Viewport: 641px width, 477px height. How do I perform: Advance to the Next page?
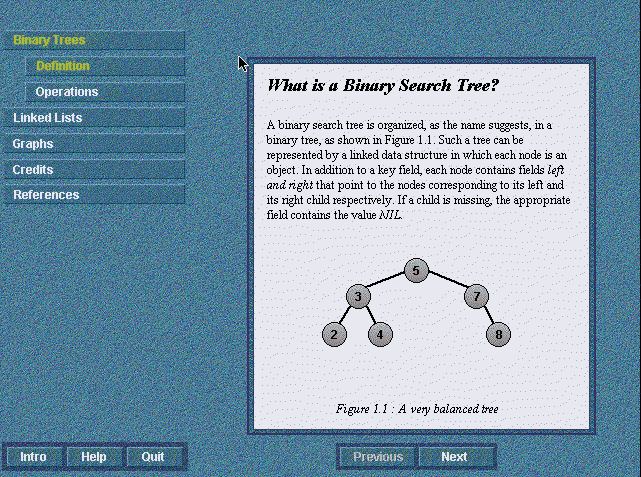(455, 457)
